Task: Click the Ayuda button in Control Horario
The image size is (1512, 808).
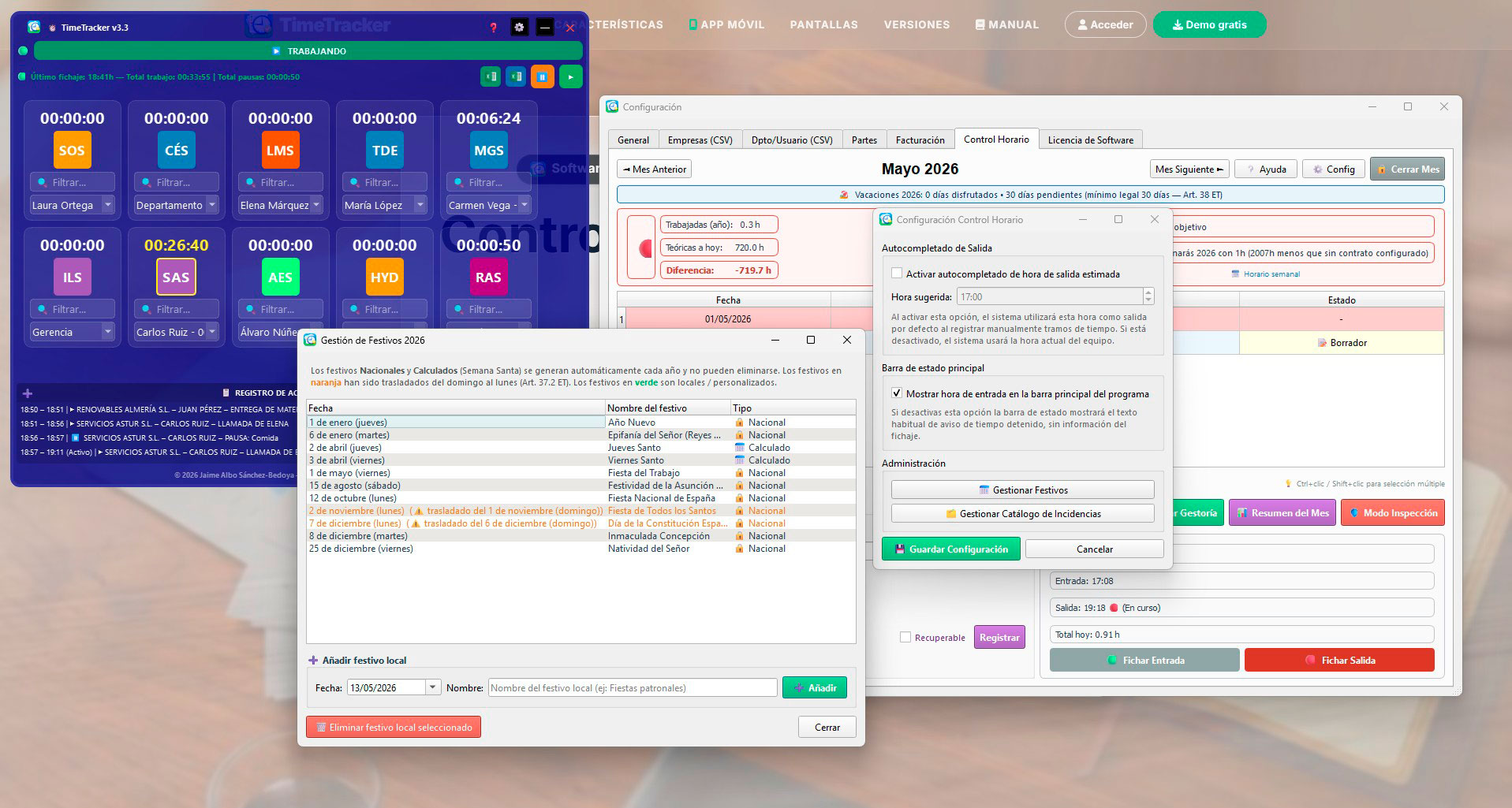Action: click(x=1266, y=169)
